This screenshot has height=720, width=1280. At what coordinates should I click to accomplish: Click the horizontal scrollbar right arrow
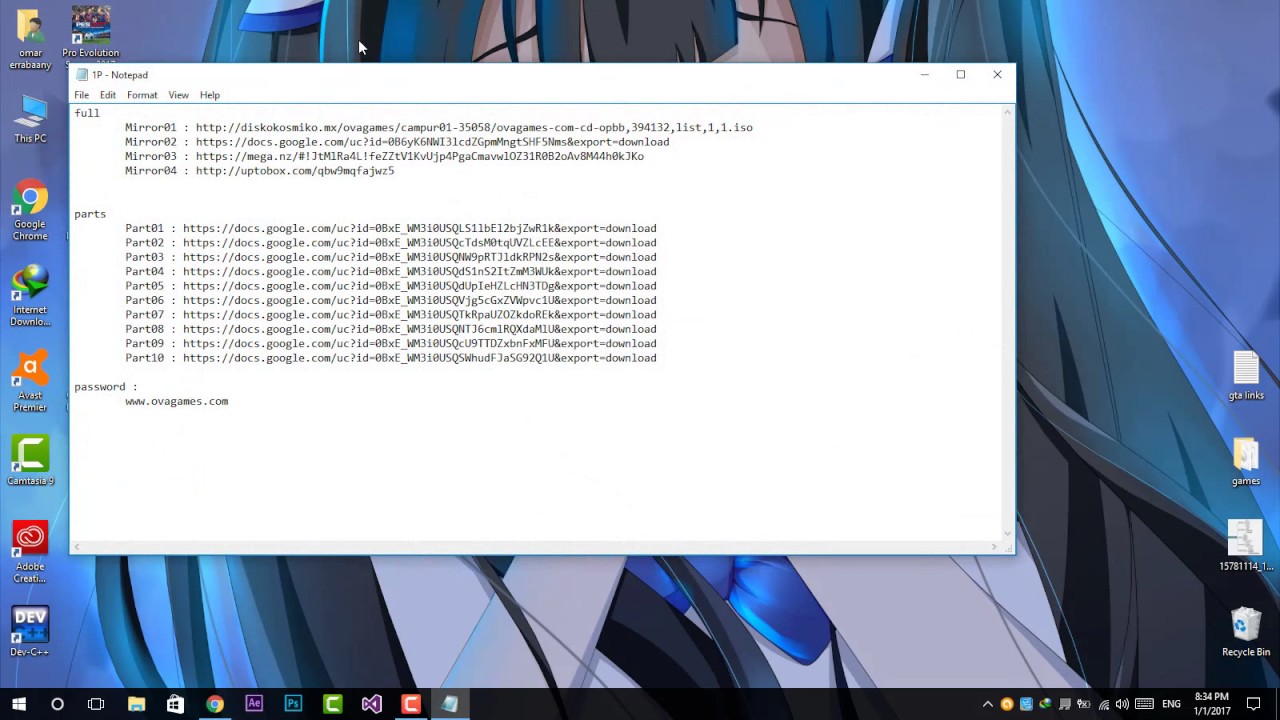[x=994, y=546]
